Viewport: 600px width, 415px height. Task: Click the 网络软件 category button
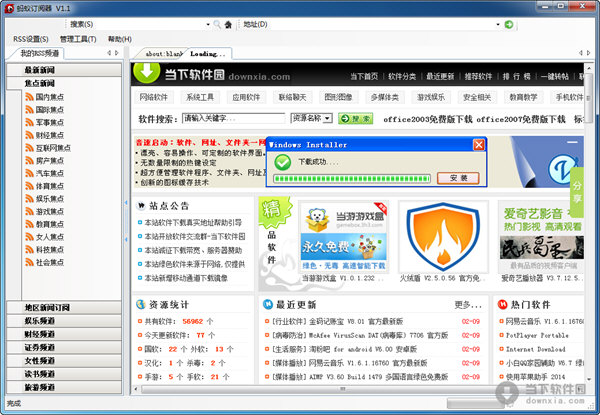[x=153, y=97]
